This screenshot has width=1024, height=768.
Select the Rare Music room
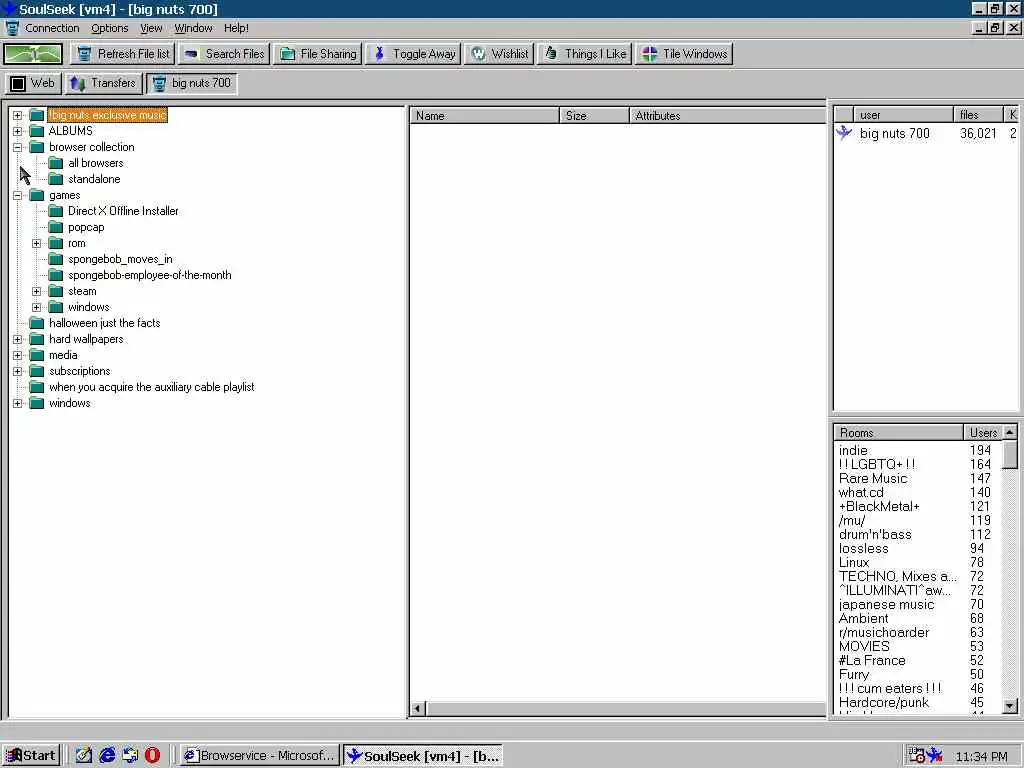(873, 479)
